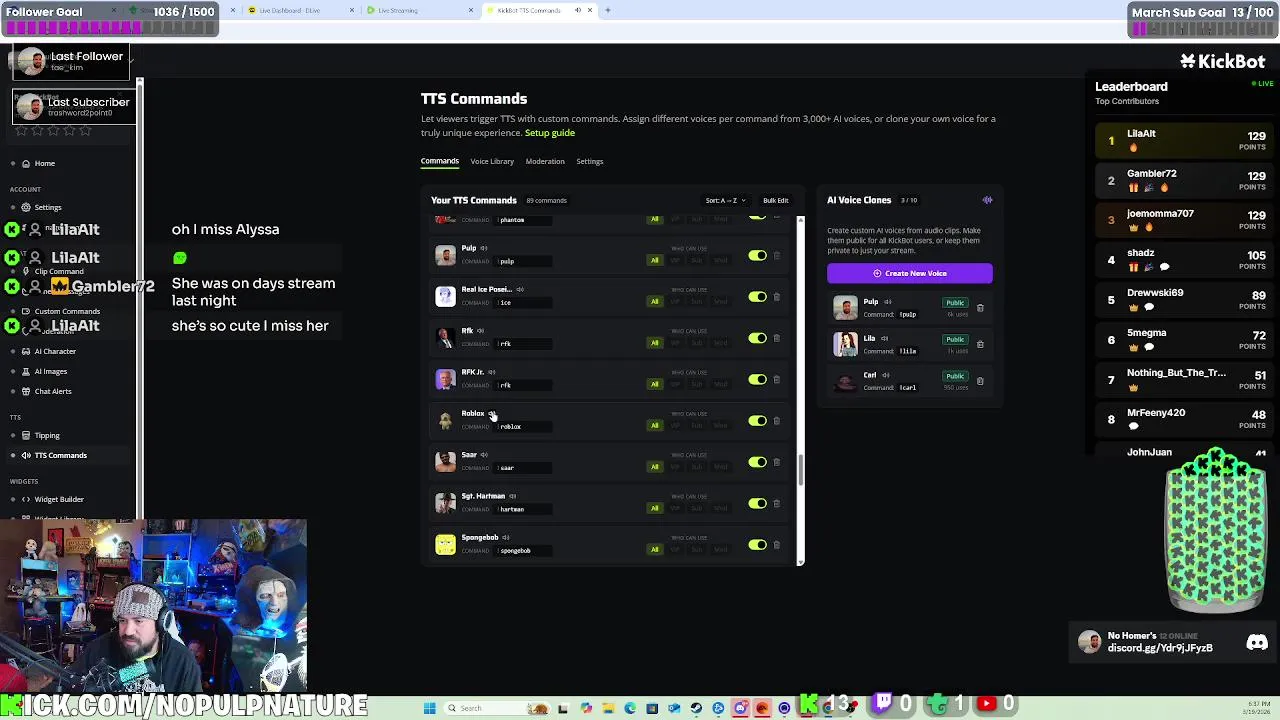
Task: Go to Home in the sidebar
Action: pos(45,163)
